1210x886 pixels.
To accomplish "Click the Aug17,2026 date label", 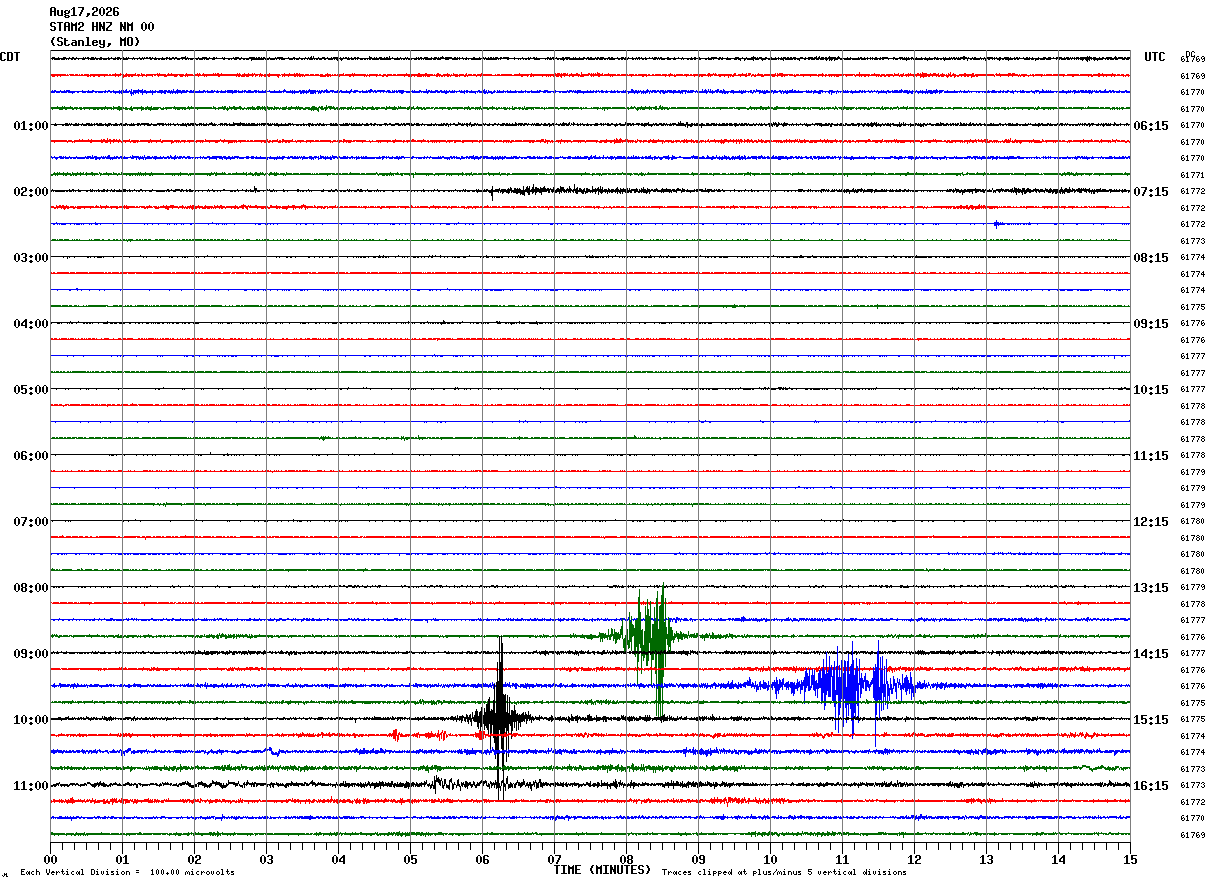I will coord(84,12).
